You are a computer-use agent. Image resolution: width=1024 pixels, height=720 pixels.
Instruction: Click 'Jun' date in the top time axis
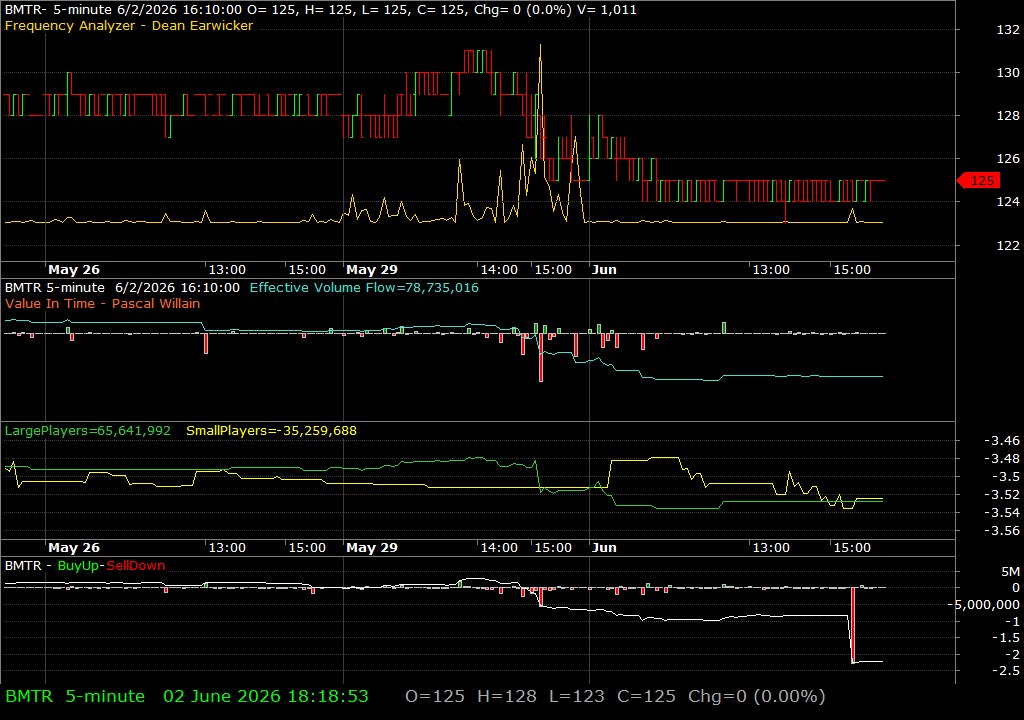click(604, 269)
